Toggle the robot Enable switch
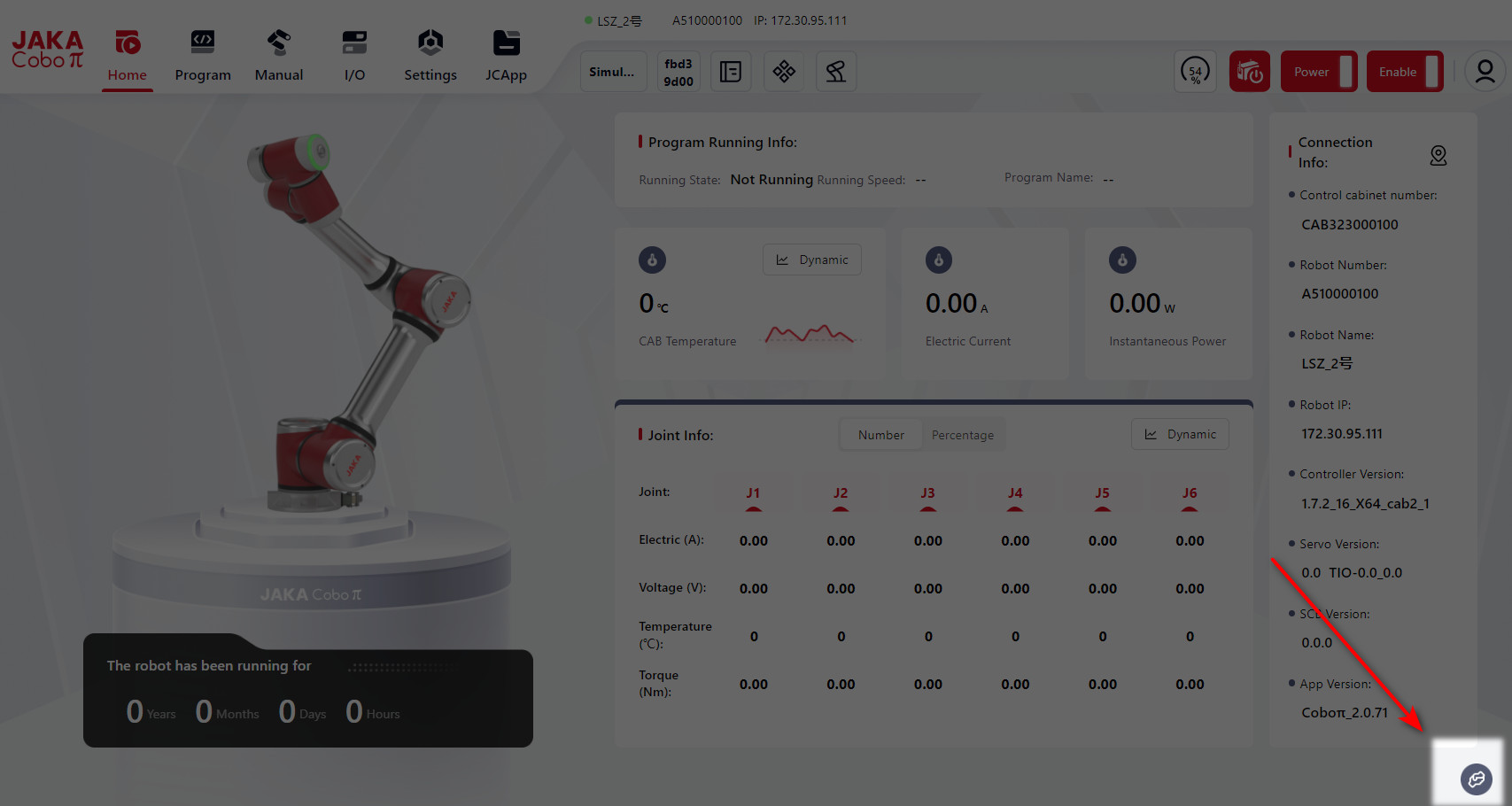The height and width of the screenshot is (806, 1512). (x=1405, y=72)
